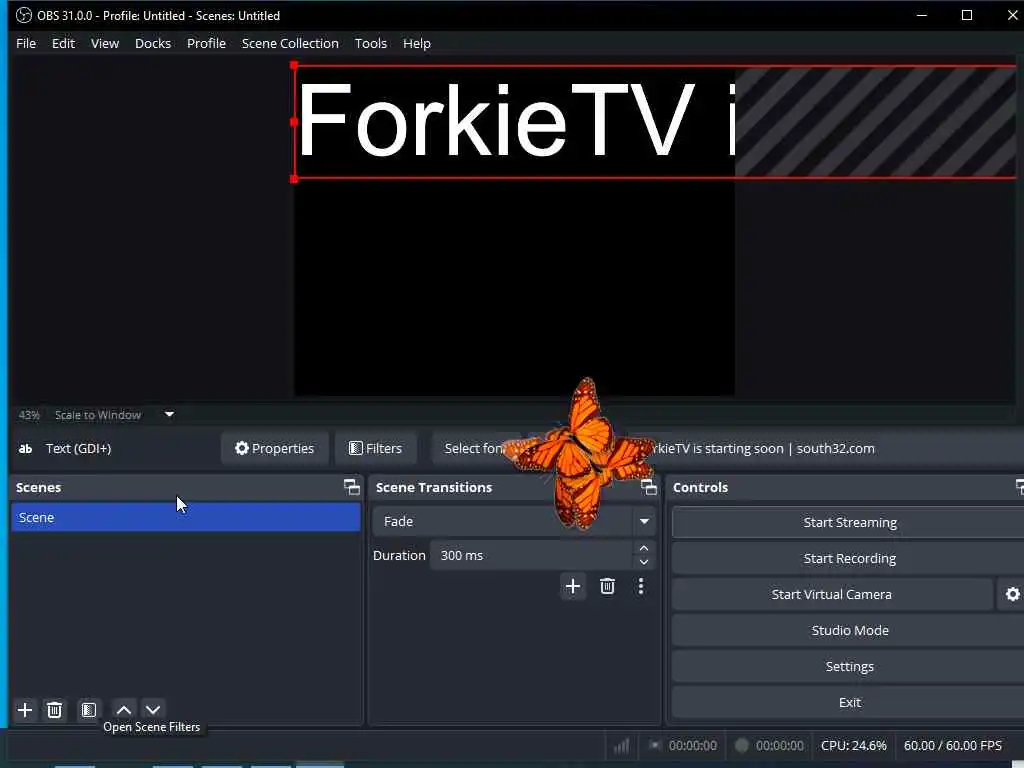Open virtual camera settings gear
1024x768 pixels.
(x=1012, y=594)
